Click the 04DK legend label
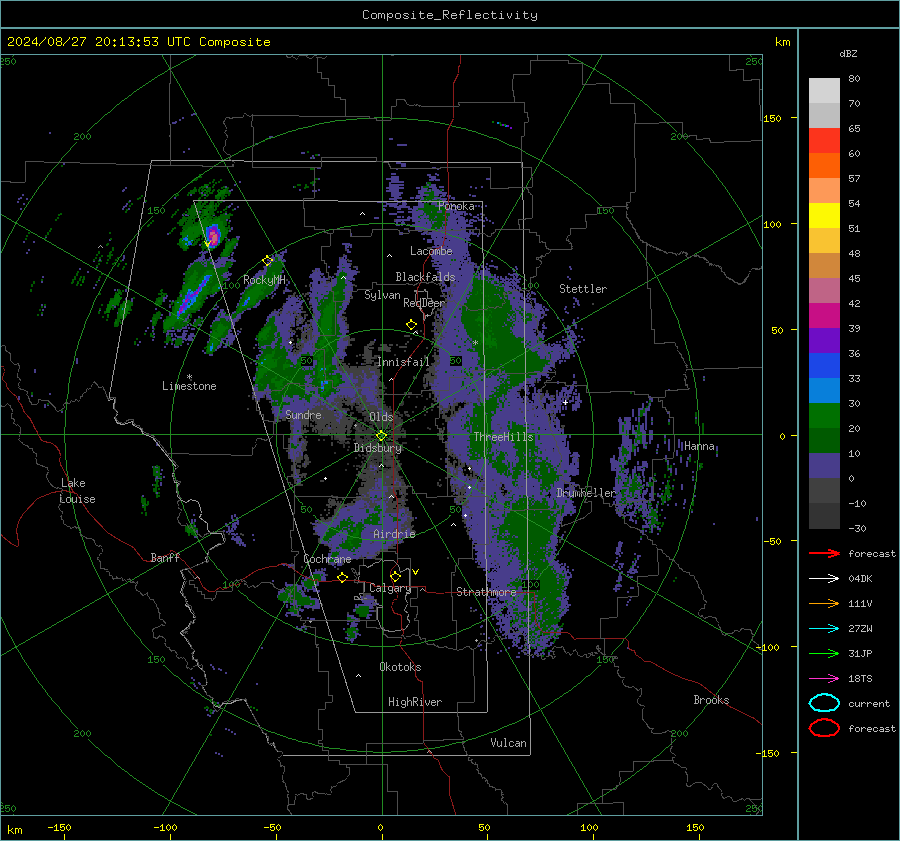This screenshot has width=900, height=841. pyautogui.click(x=860, y=579)
